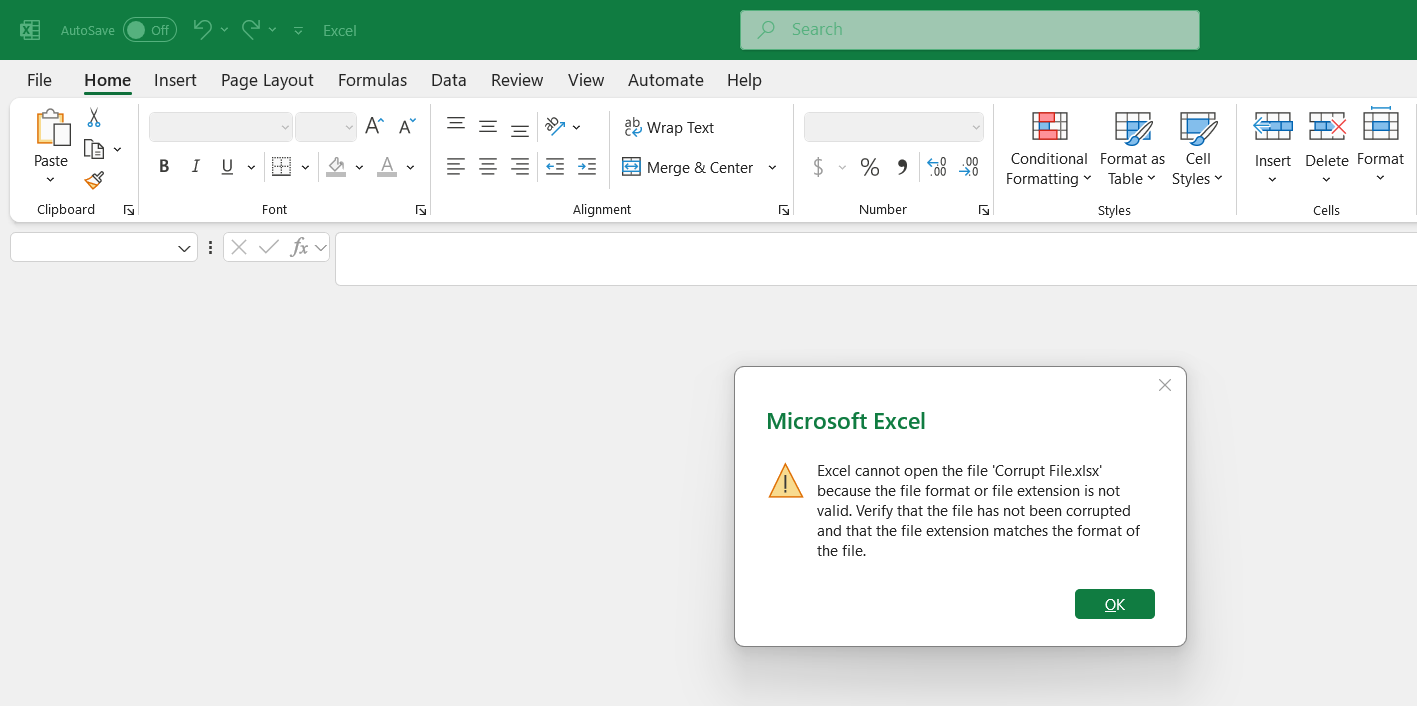The image size is (1417, 706).
Task: Open the Help tab
Action: (x=744, y=80)
